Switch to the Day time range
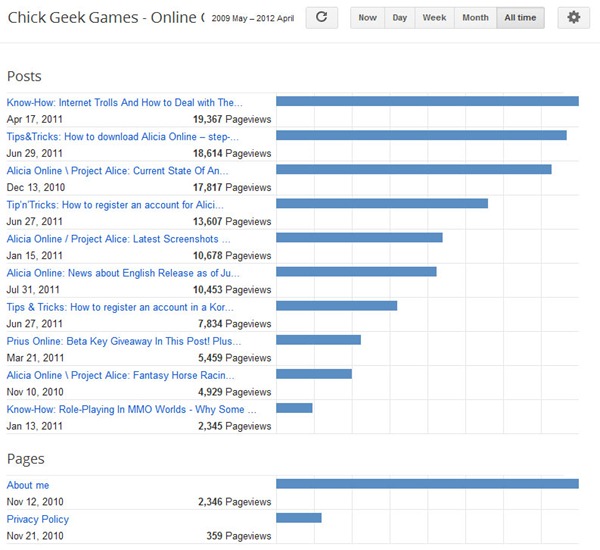This screenshot has height=550, width=600. point(399,18)
